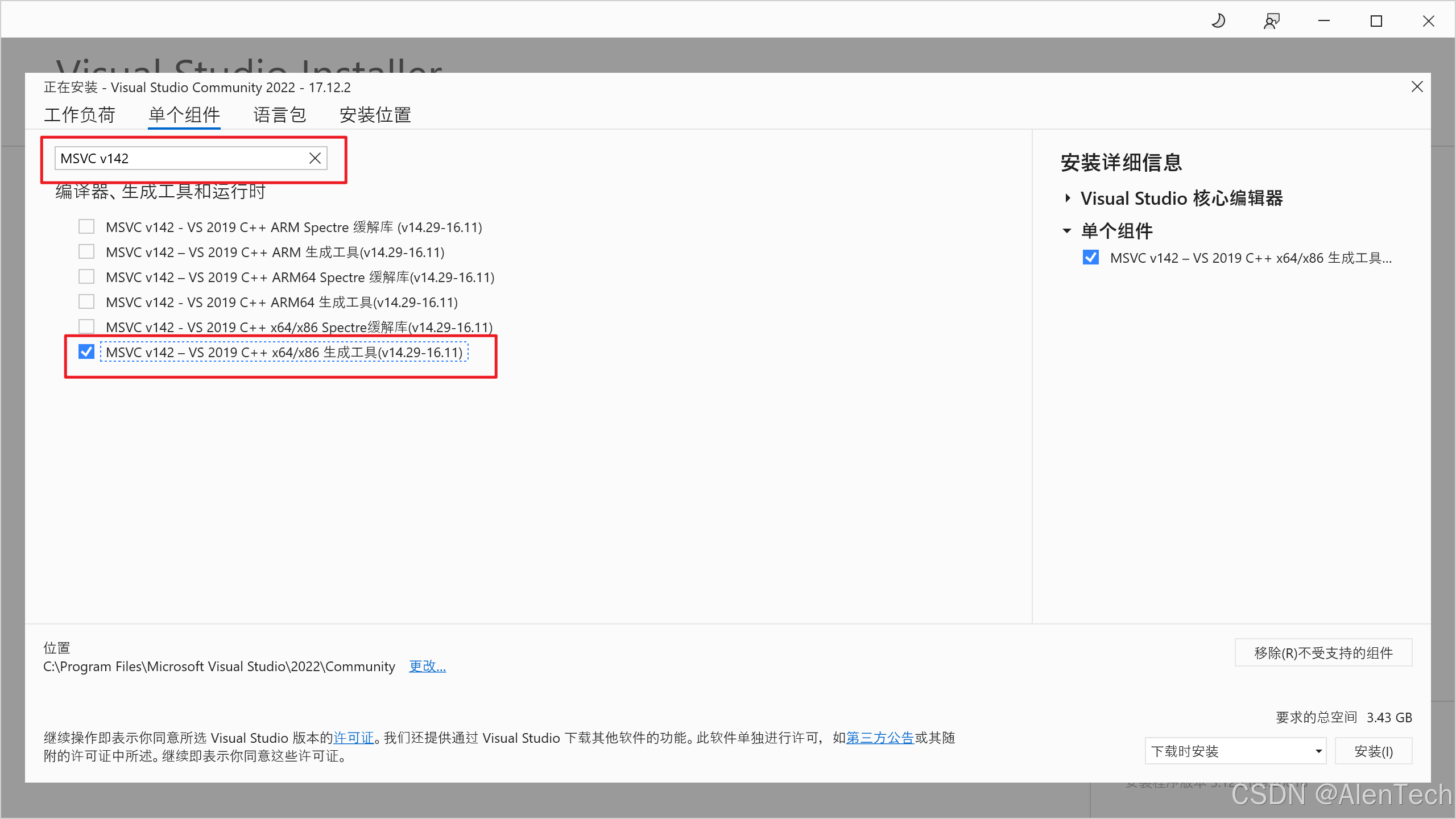The width and height of the screenshot is (1456, 819).
Task: Collapse the individual components section
Action: [x=1067, y=231]
